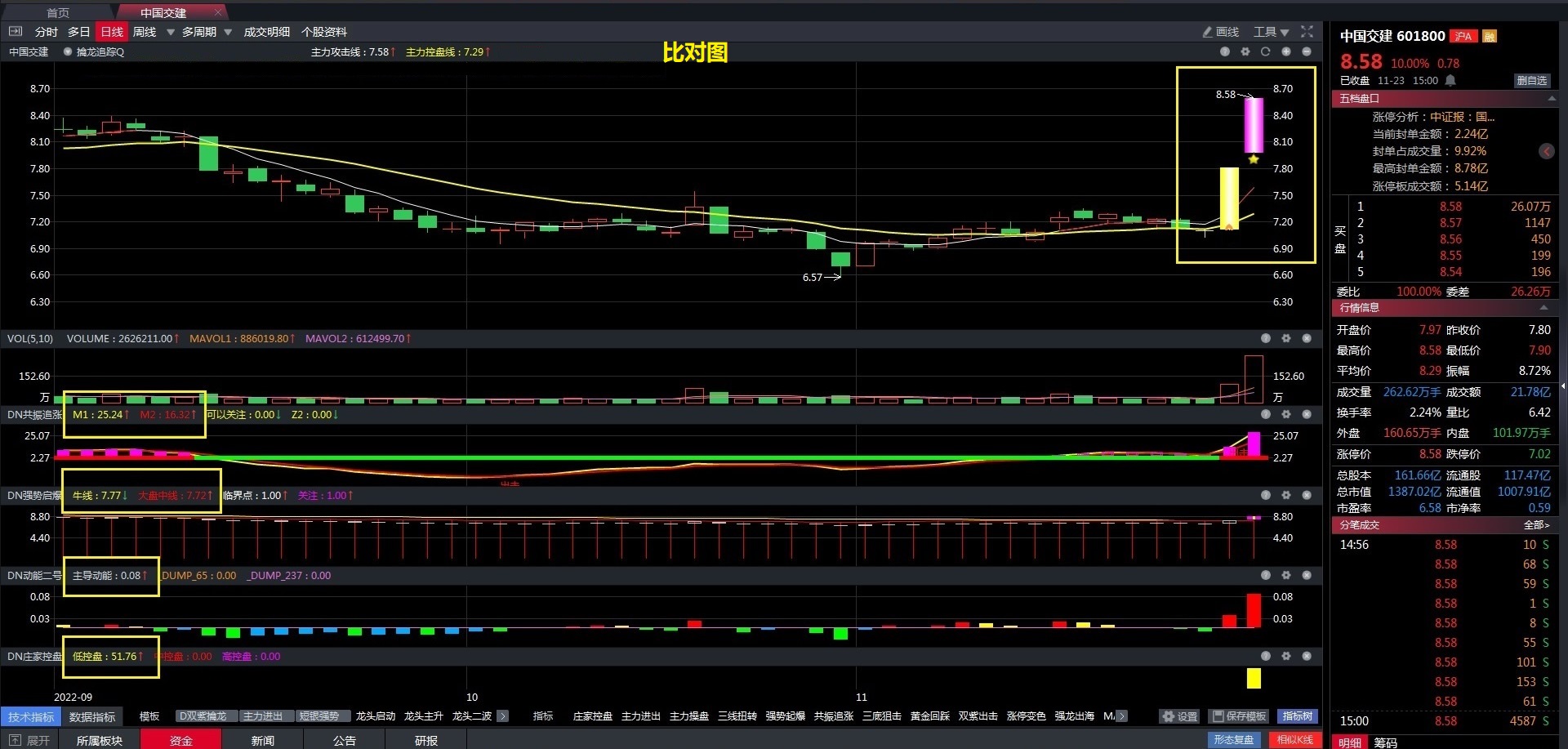The height and width of the screenshot is (749, 1568).
Task: Close the 中国交建 tab
Action: 217,12
